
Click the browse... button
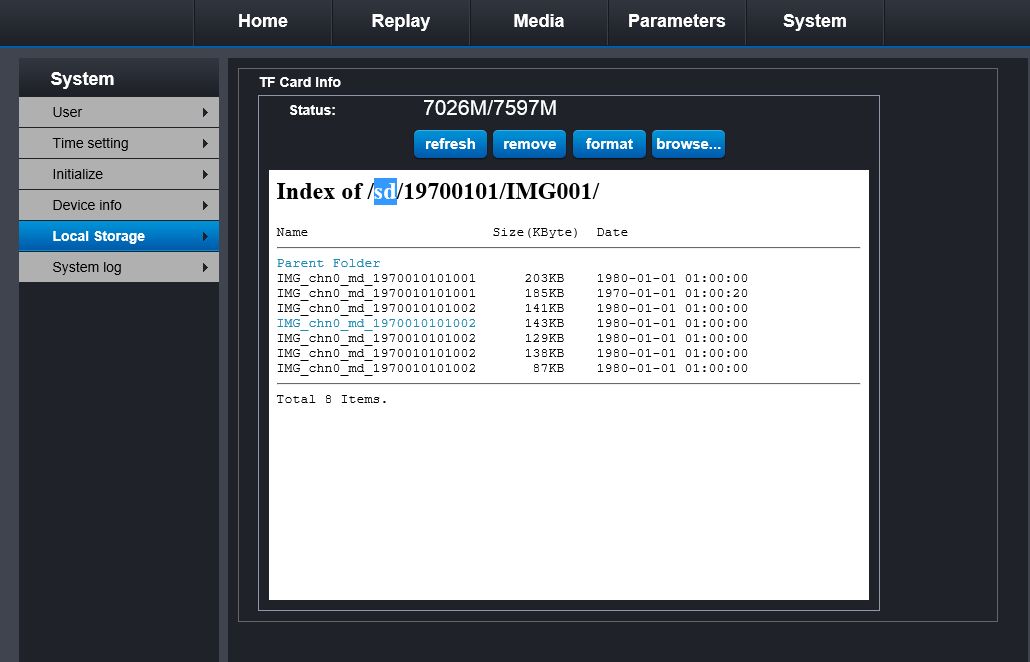tap(688, 144)
